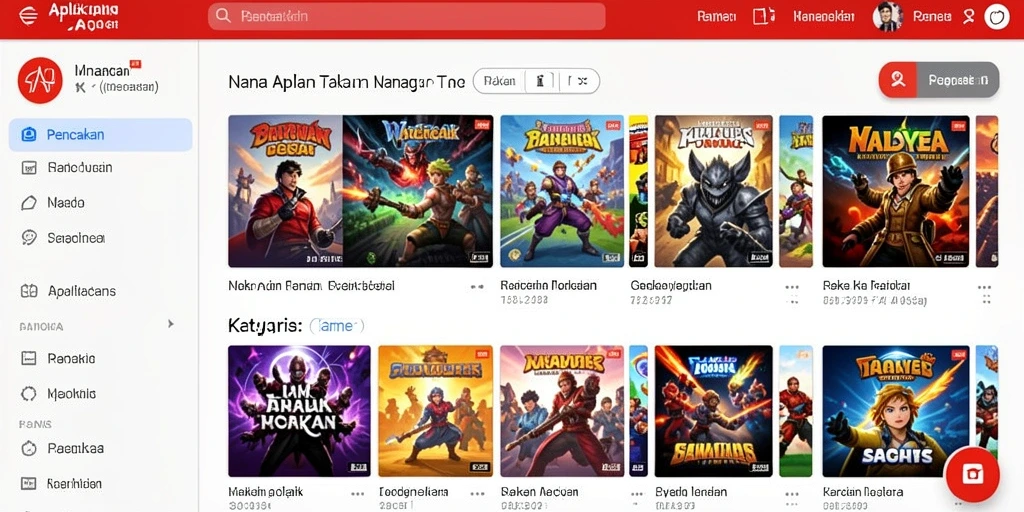Expand the sidebar section chevron arrow

point(170,323)
